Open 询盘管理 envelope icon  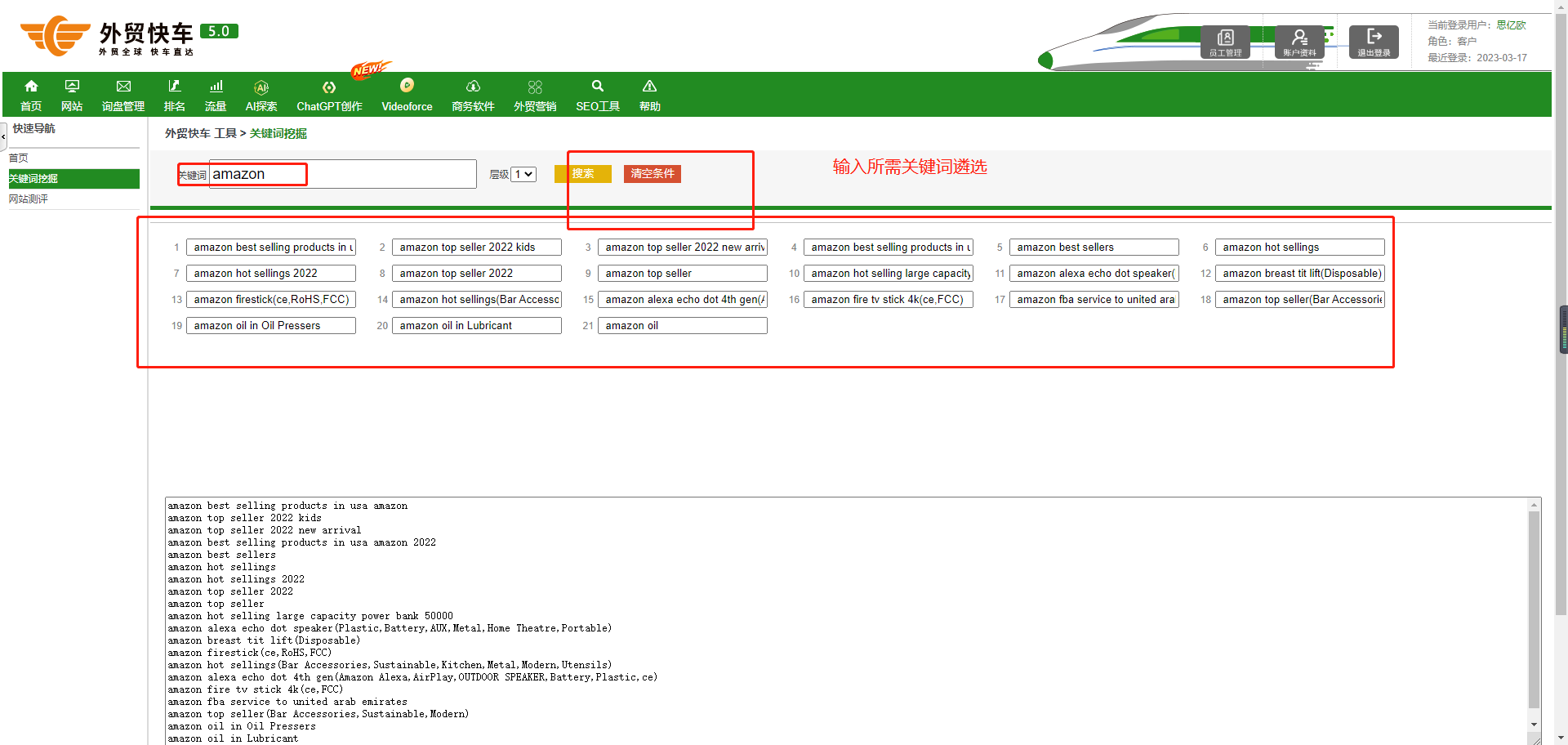coord(123,86)
